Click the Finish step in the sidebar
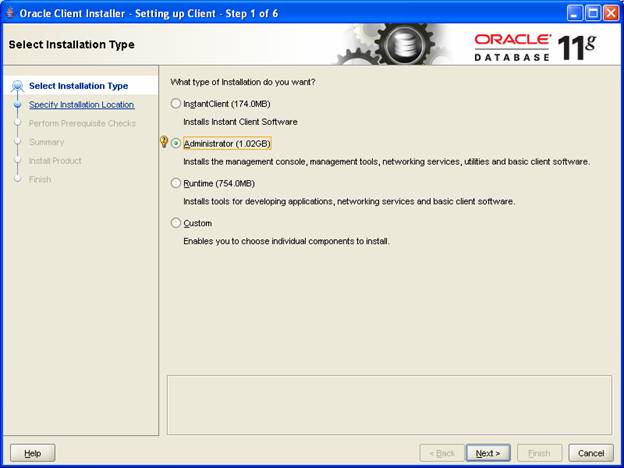 click(40, 179)
